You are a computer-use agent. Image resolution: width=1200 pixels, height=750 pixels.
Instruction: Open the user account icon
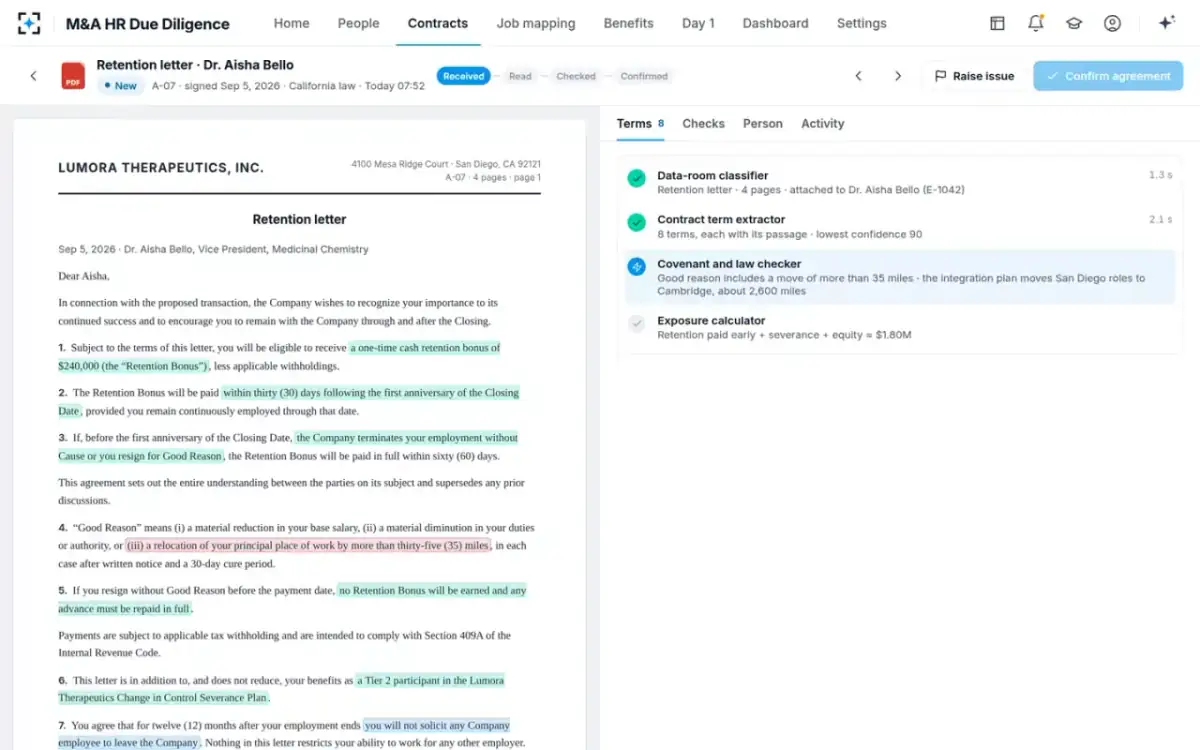tap(1112, 23)
